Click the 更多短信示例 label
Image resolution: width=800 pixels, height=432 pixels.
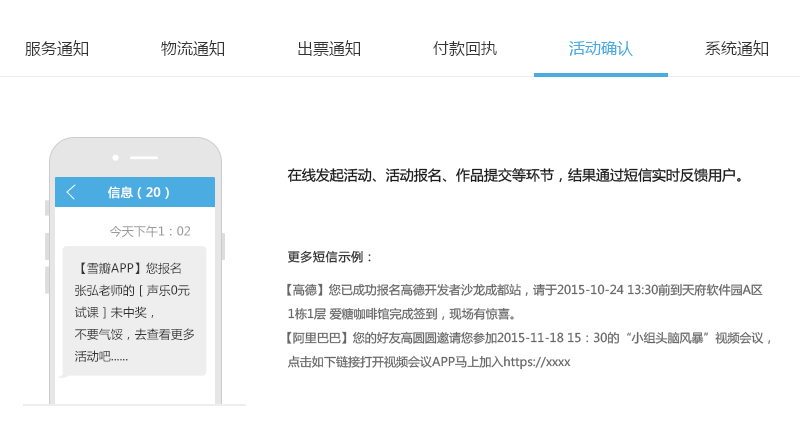point(331,257)
